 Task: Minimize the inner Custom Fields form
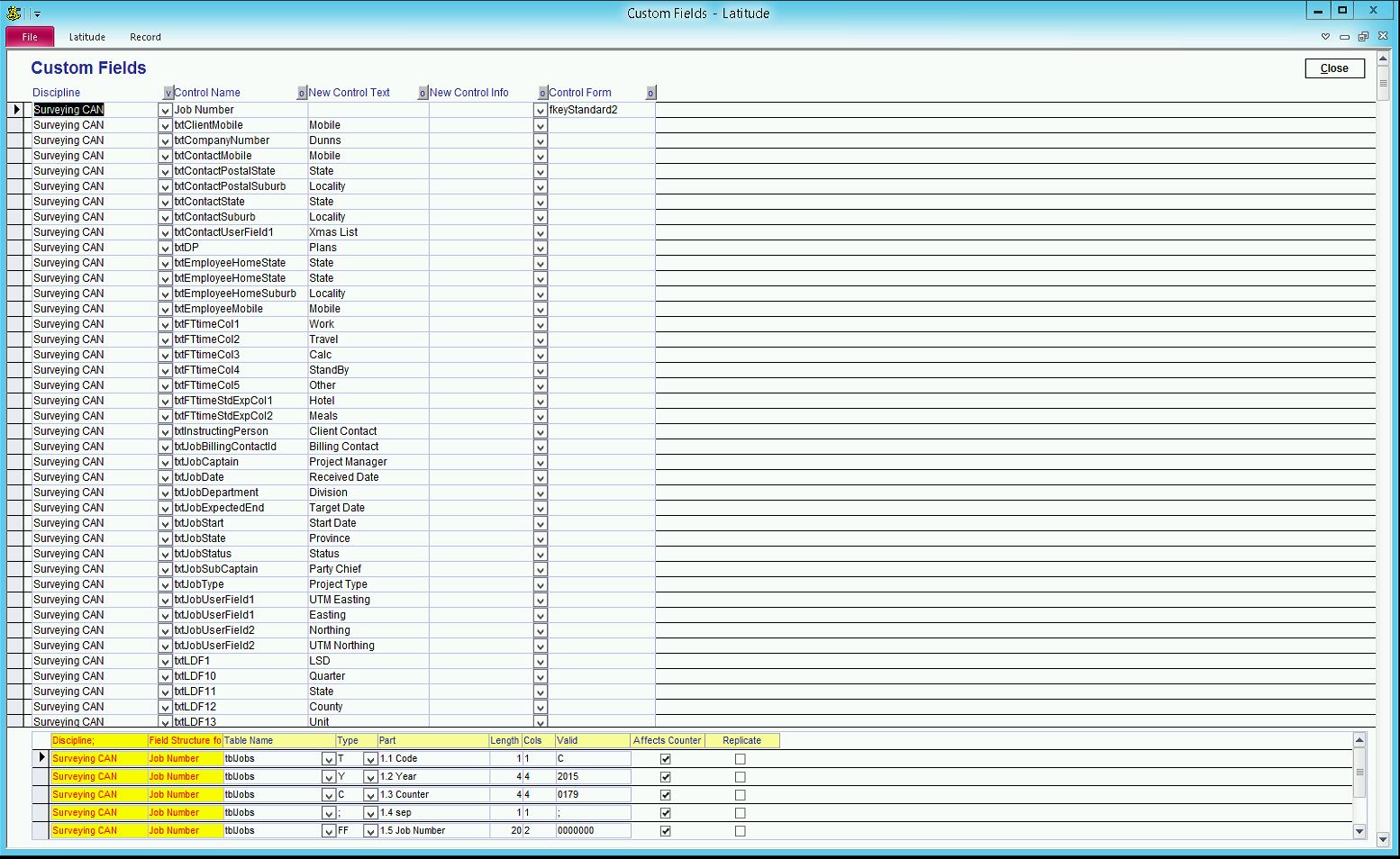[1344, 37]
